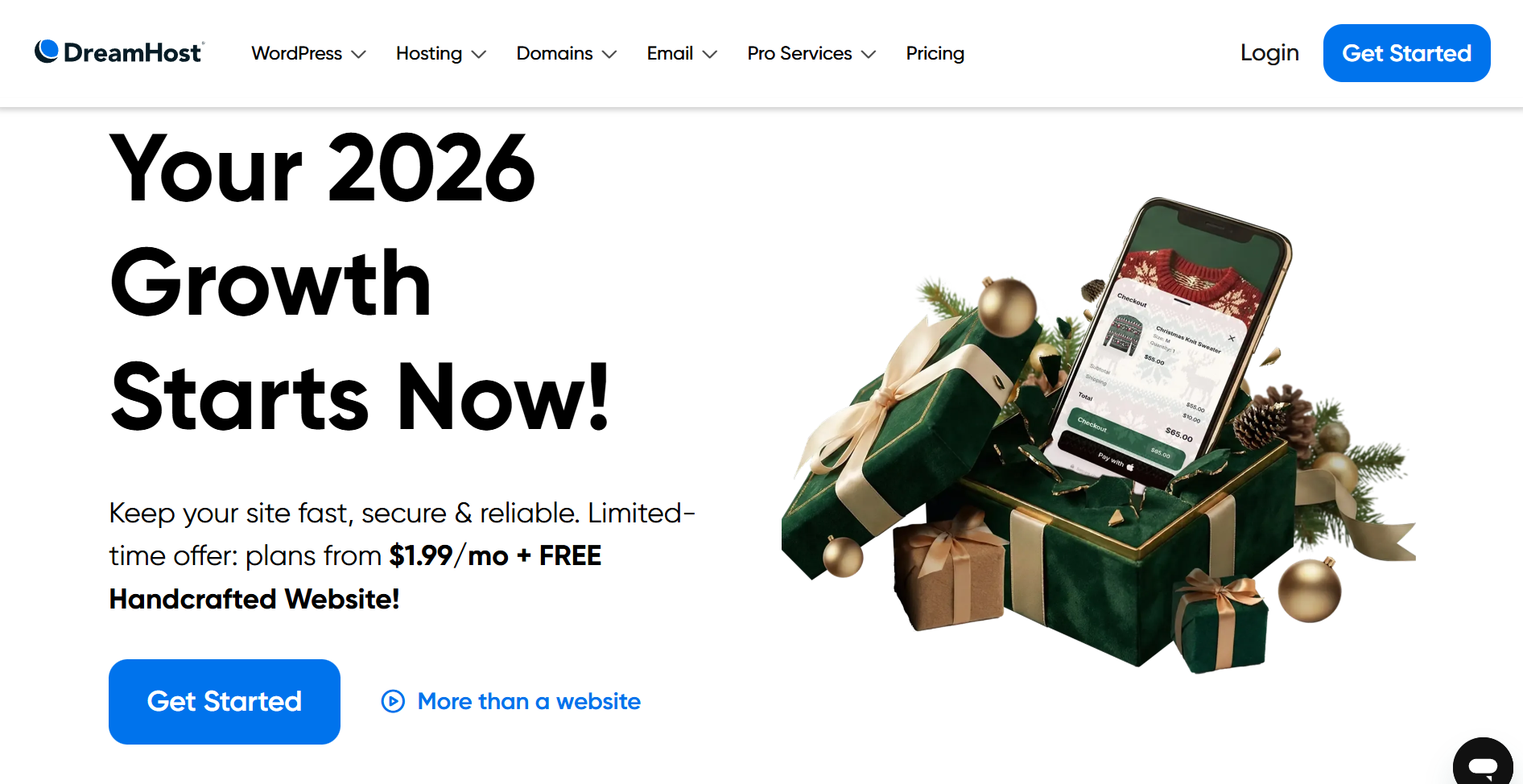Click the WordPress chevron arrow

(x=359, y=54)
